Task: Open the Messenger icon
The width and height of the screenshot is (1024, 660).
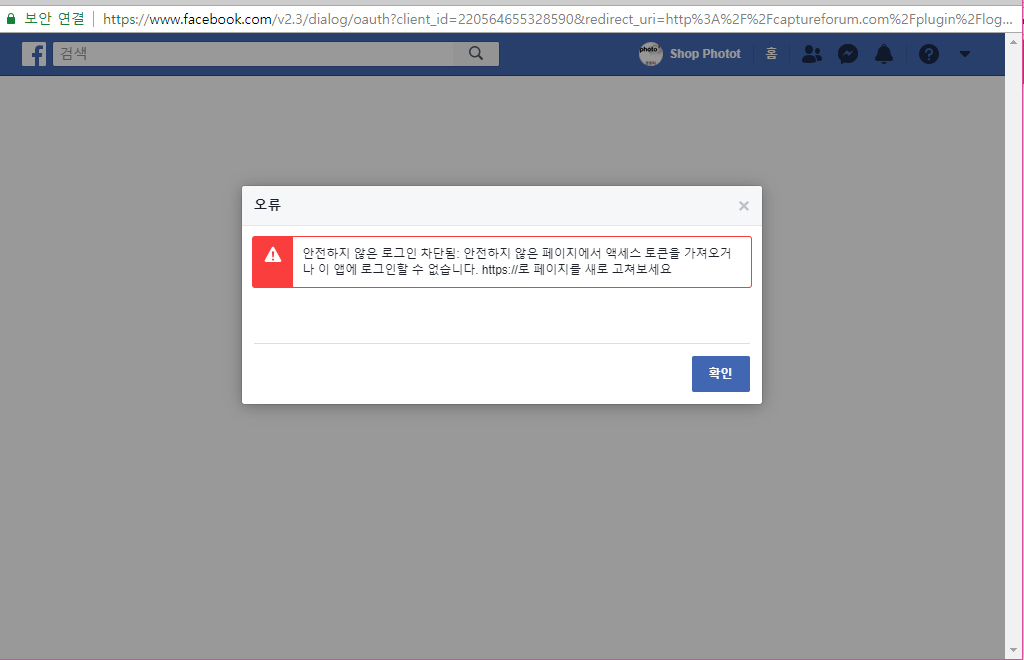Action: [848, 54]
